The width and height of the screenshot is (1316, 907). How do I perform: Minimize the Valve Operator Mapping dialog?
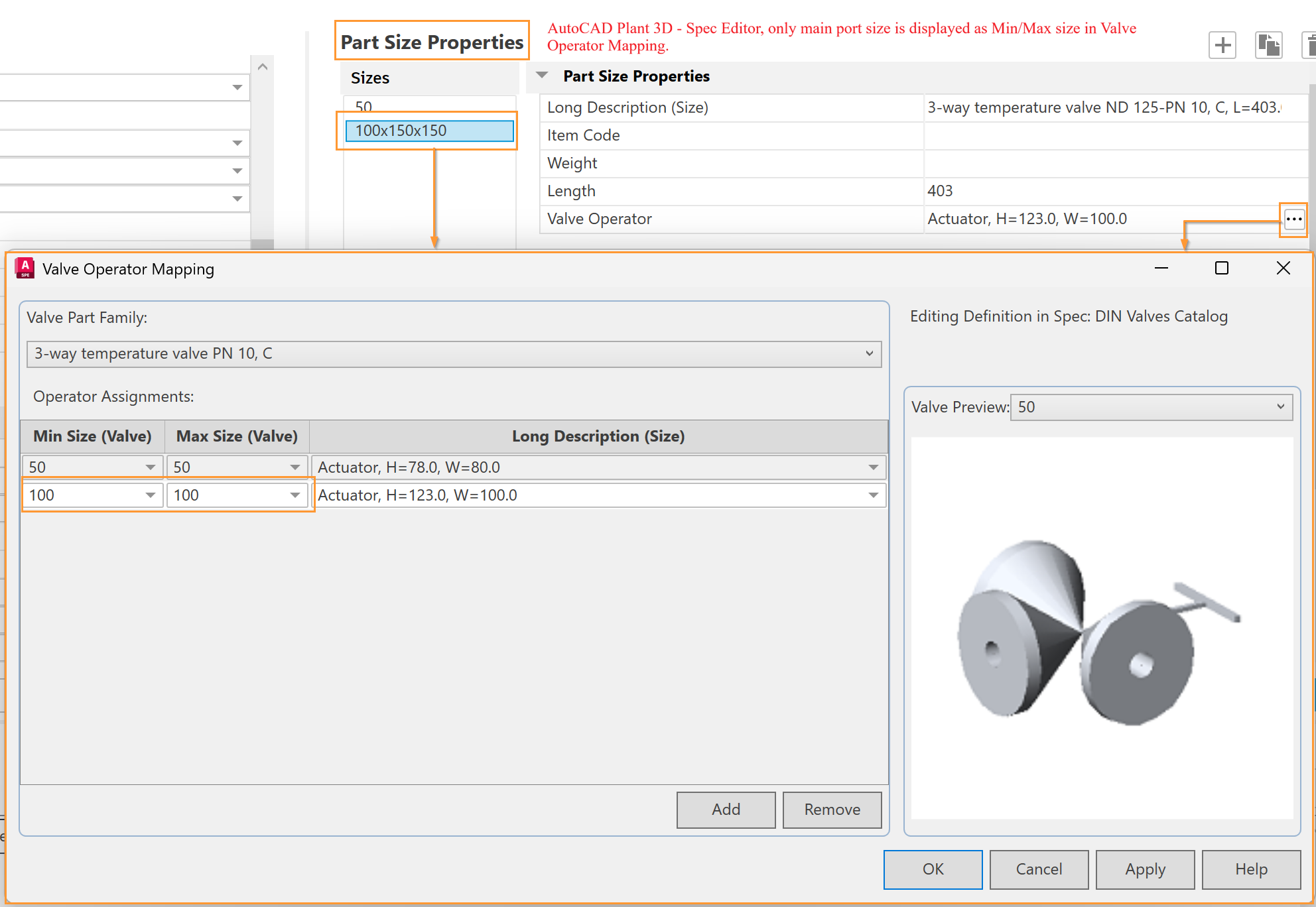point(1161,268)
